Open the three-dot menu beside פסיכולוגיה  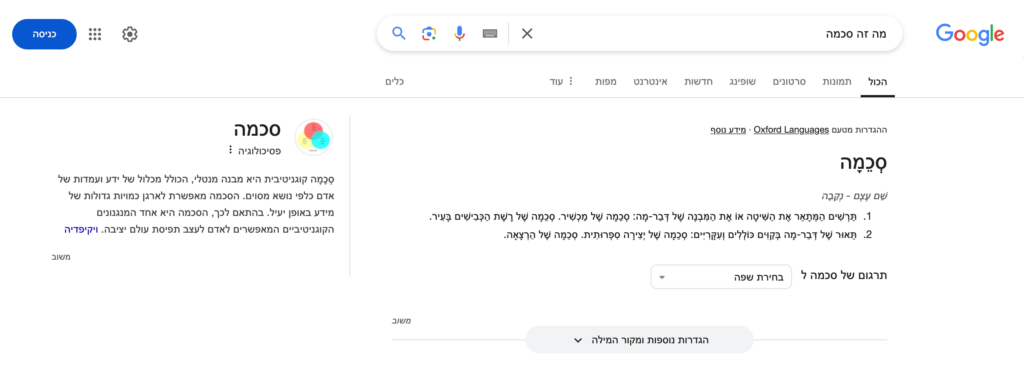pos(230,150)
